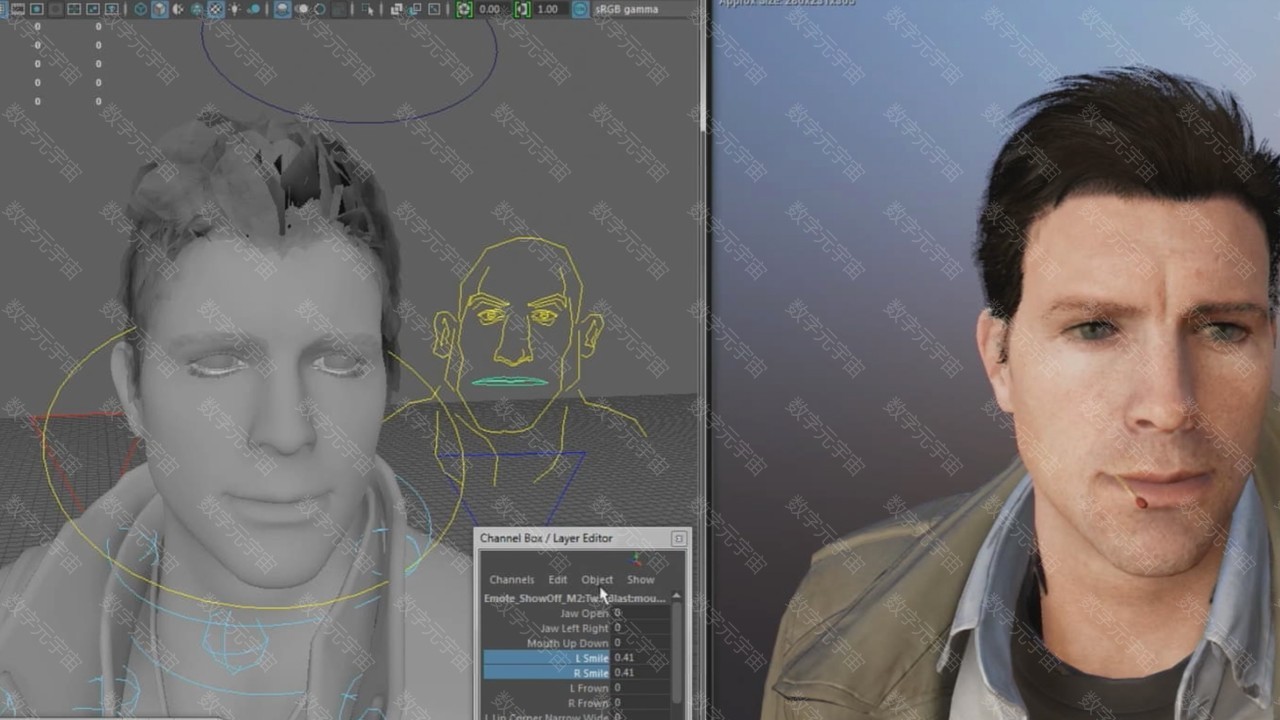Select the teal mouth control curve
Image resolution: width=1280 pixels, height=720 pixels.
pyautogui.click(x=510, y=382)
